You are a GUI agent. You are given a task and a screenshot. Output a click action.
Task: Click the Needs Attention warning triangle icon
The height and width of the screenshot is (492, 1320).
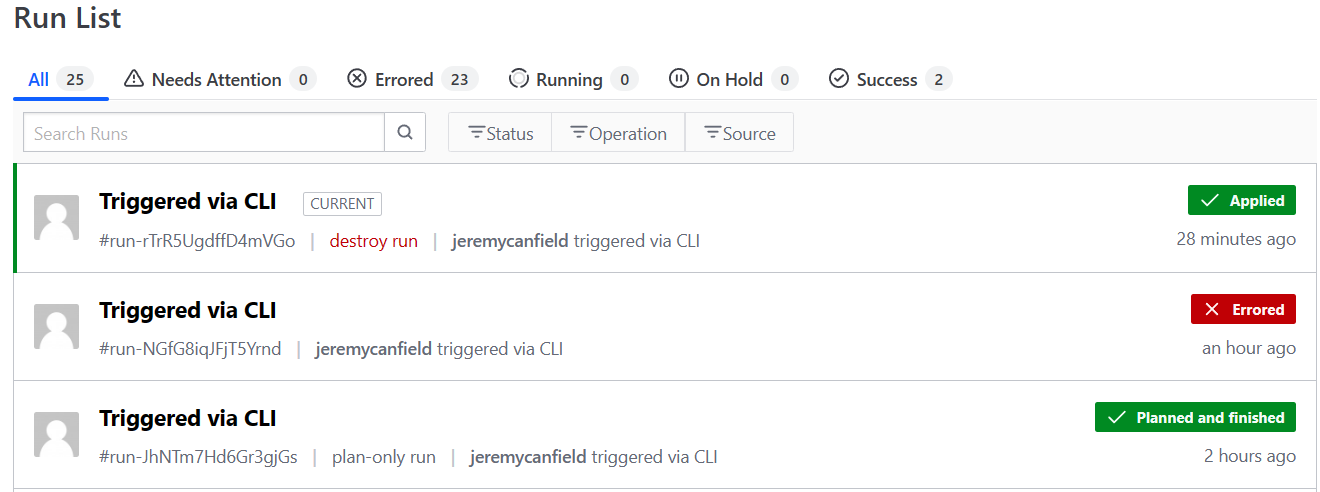tap(134, 78)
